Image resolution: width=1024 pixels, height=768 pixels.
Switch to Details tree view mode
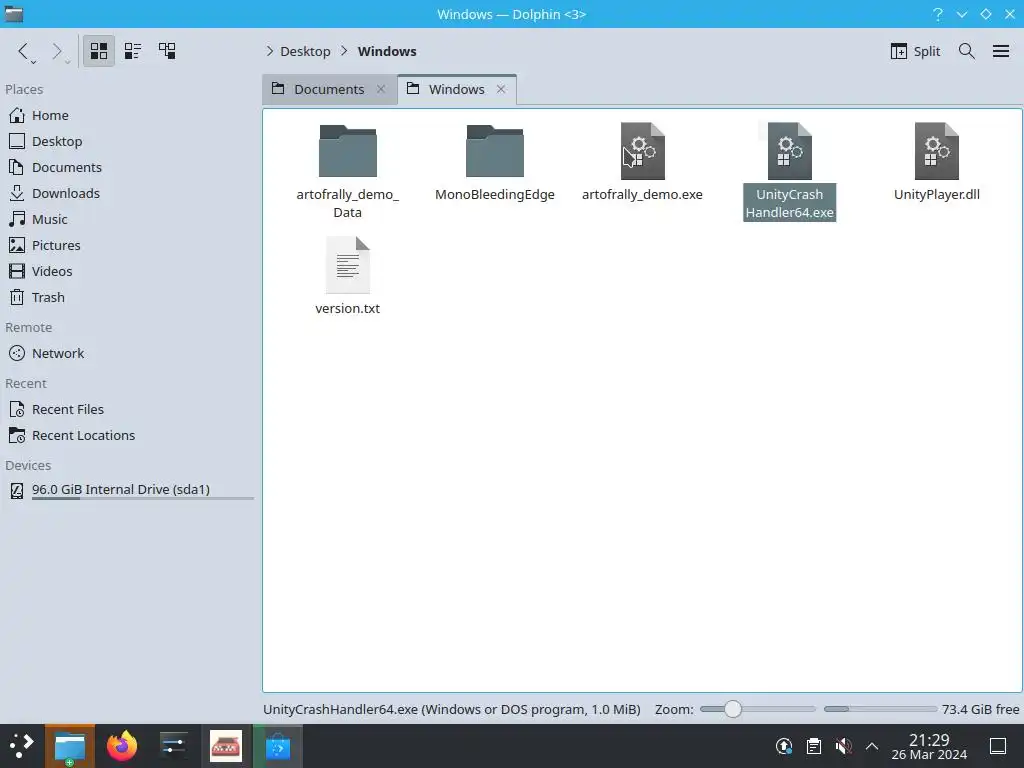[x=167, y=51]
